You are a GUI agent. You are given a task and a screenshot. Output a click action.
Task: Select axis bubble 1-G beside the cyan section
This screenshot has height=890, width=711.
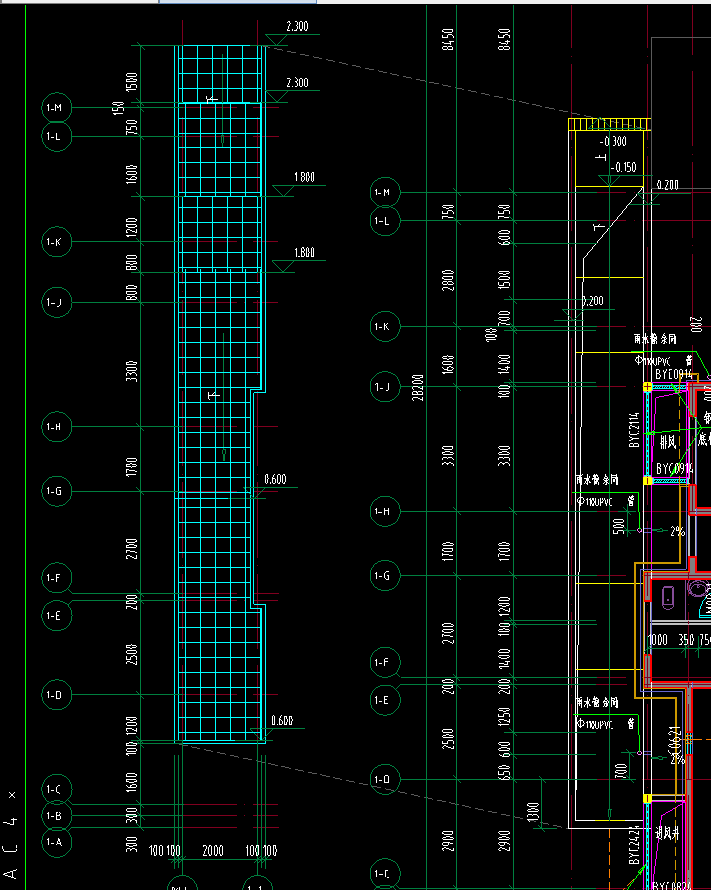pos(56,491)
